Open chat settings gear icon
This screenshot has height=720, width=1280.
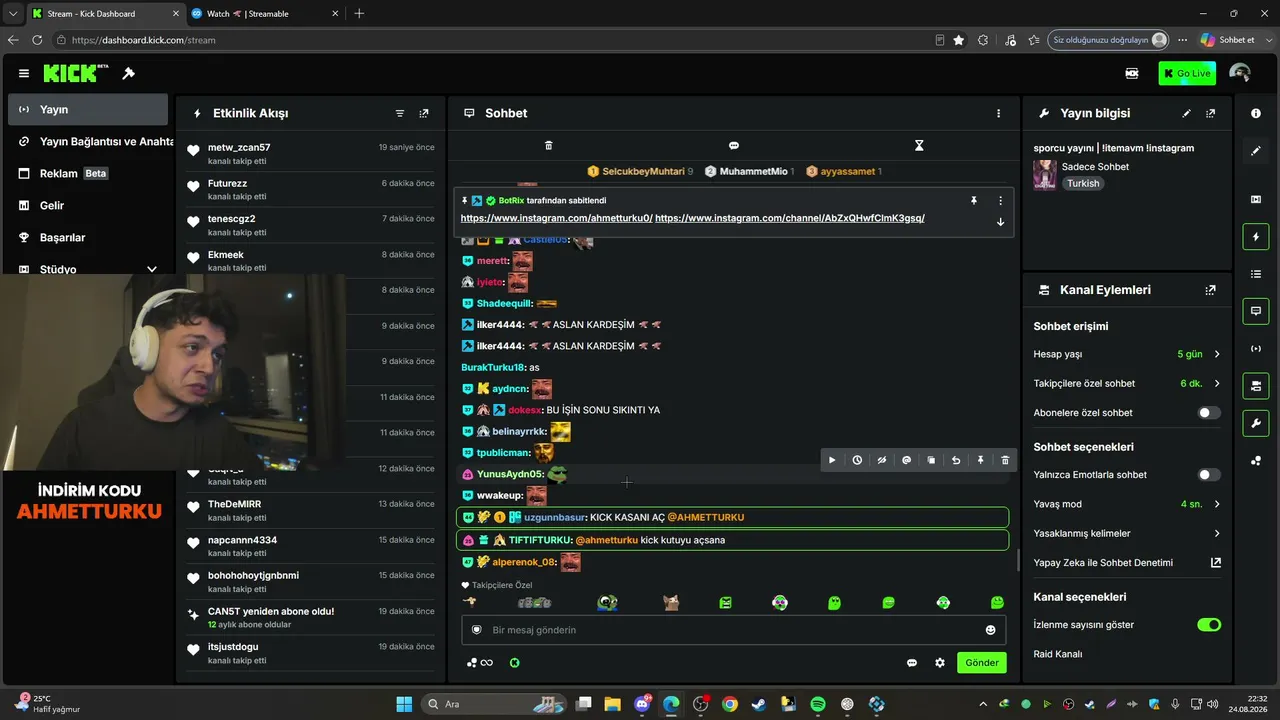point(940,663)
